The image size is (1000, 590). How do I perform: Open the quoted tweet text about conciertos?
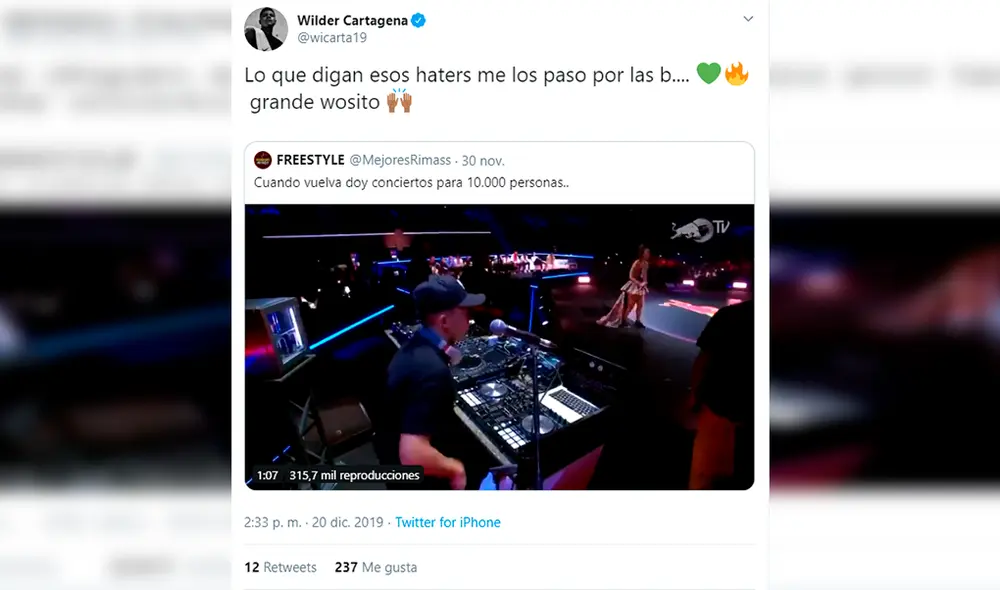(x=412, y=183)
